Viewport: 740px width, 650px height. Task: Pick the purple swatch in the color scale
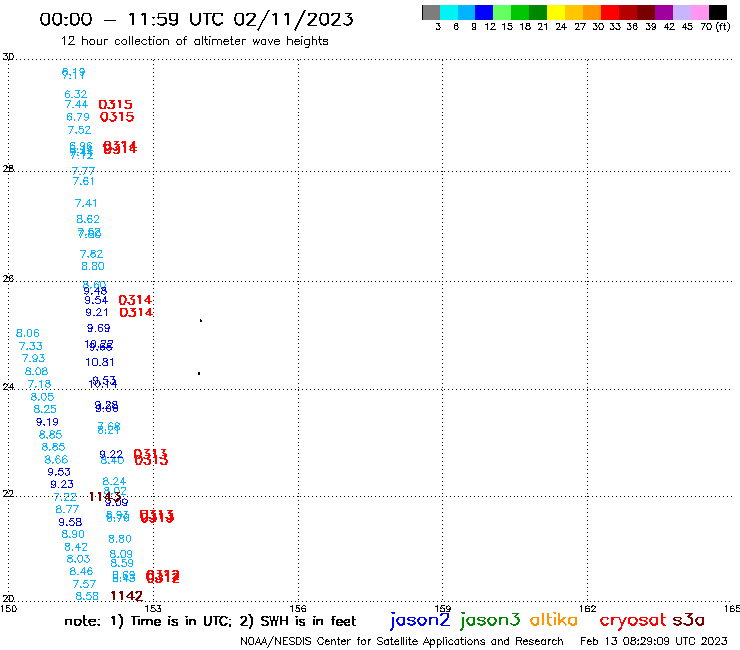click(664, 12)
